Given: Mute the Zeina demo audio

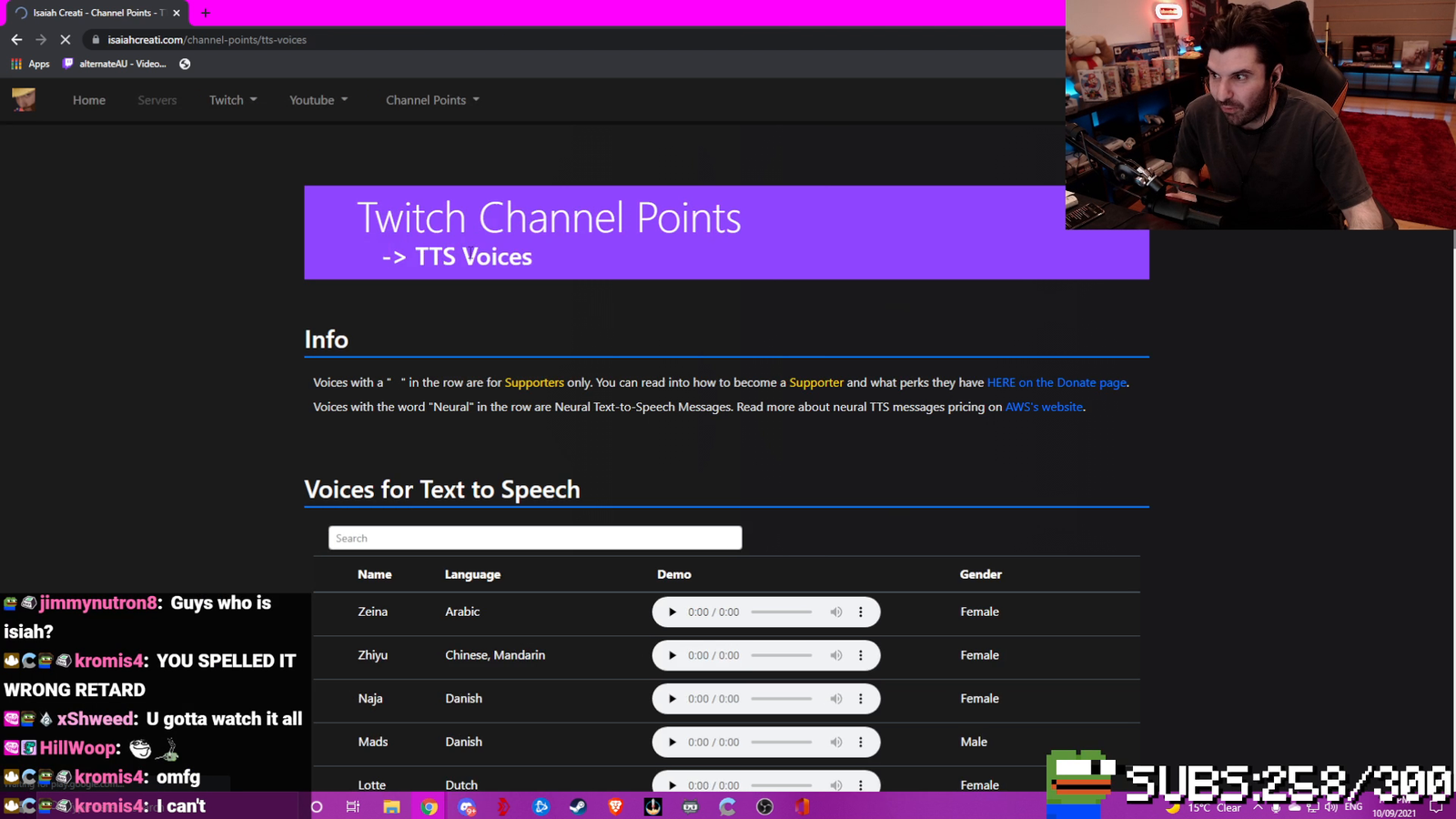Looking at the screenshot, I should click(x=835, y=612).
